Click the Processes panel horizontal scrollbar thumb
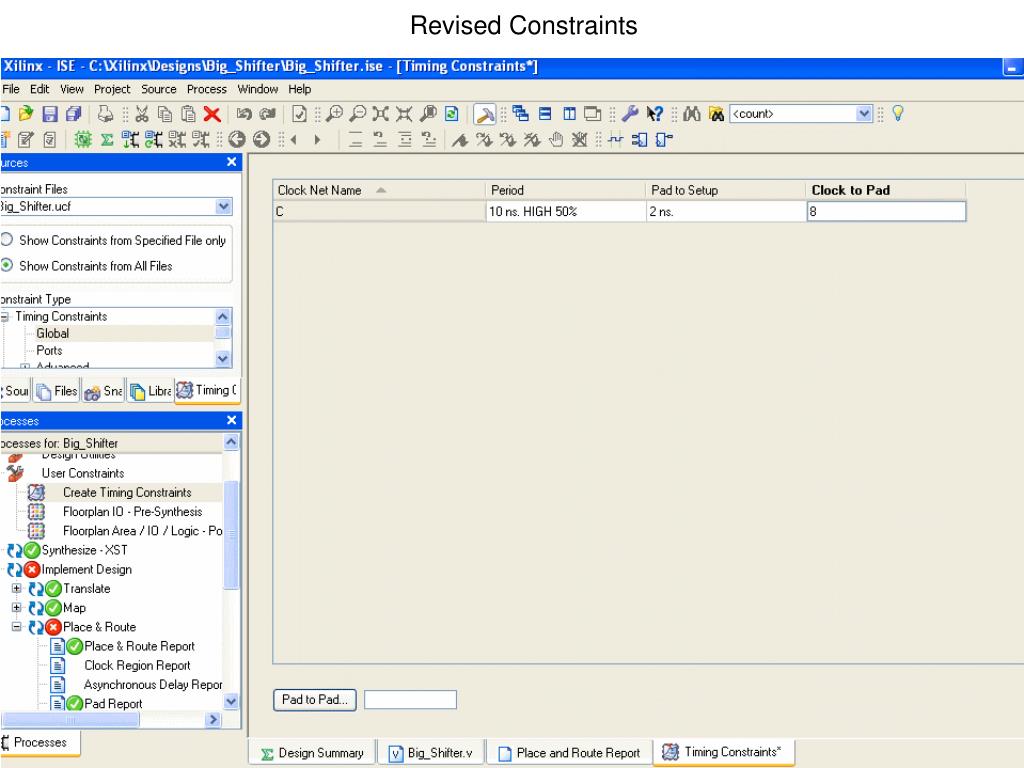This screenshot has height=768, width=1024. pyautogui.click(x=71, y=720)
